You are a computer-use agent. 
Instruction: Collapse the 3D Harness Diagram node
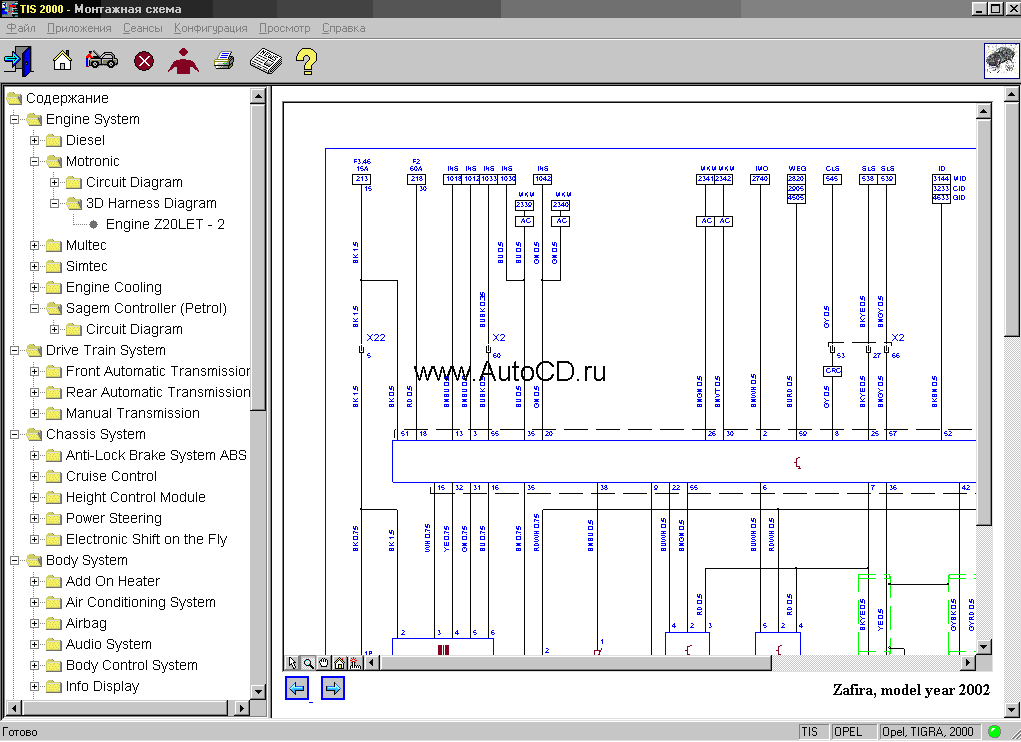click(55, 204)
